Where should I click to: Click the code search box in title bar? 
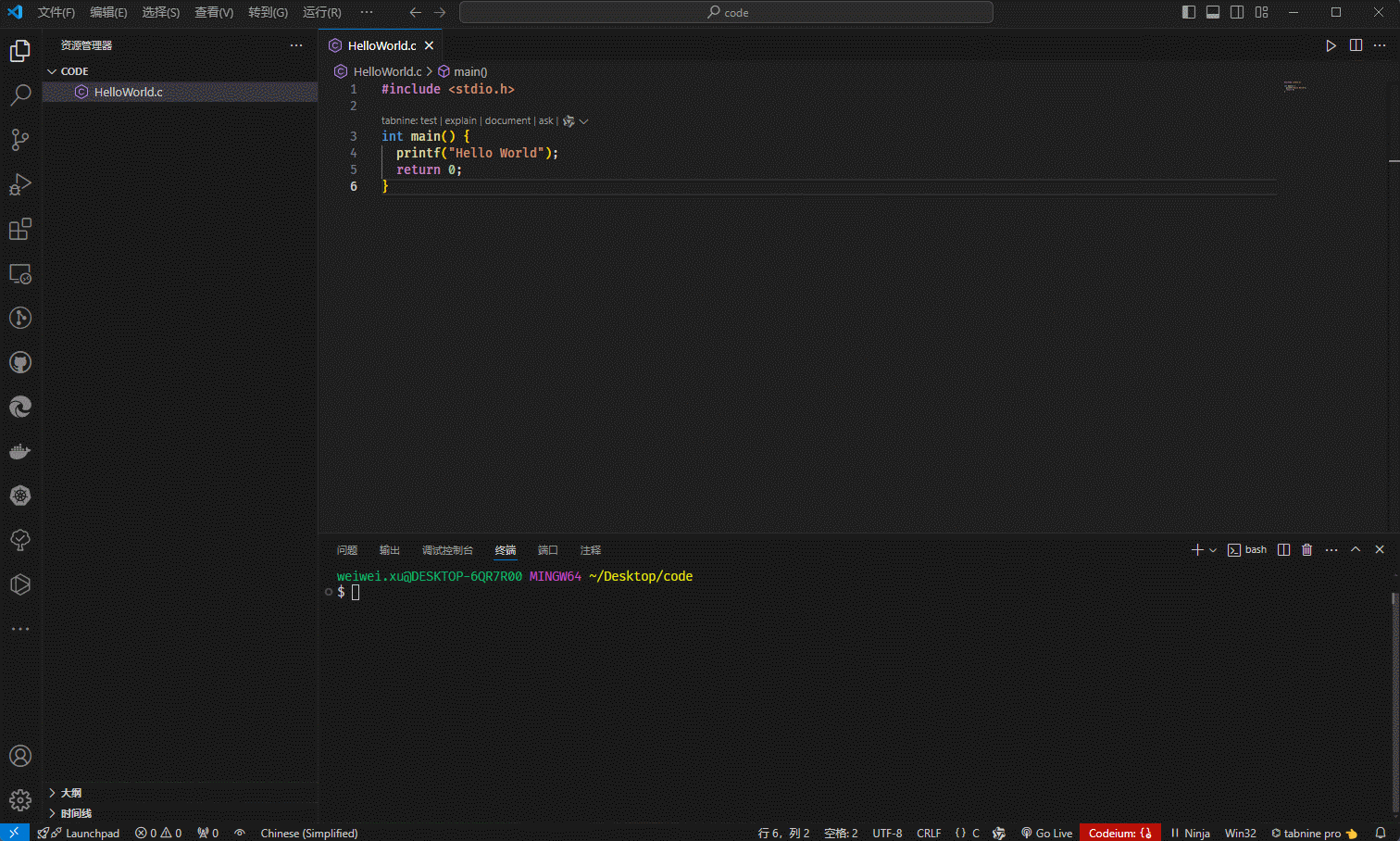click(726, 12)
